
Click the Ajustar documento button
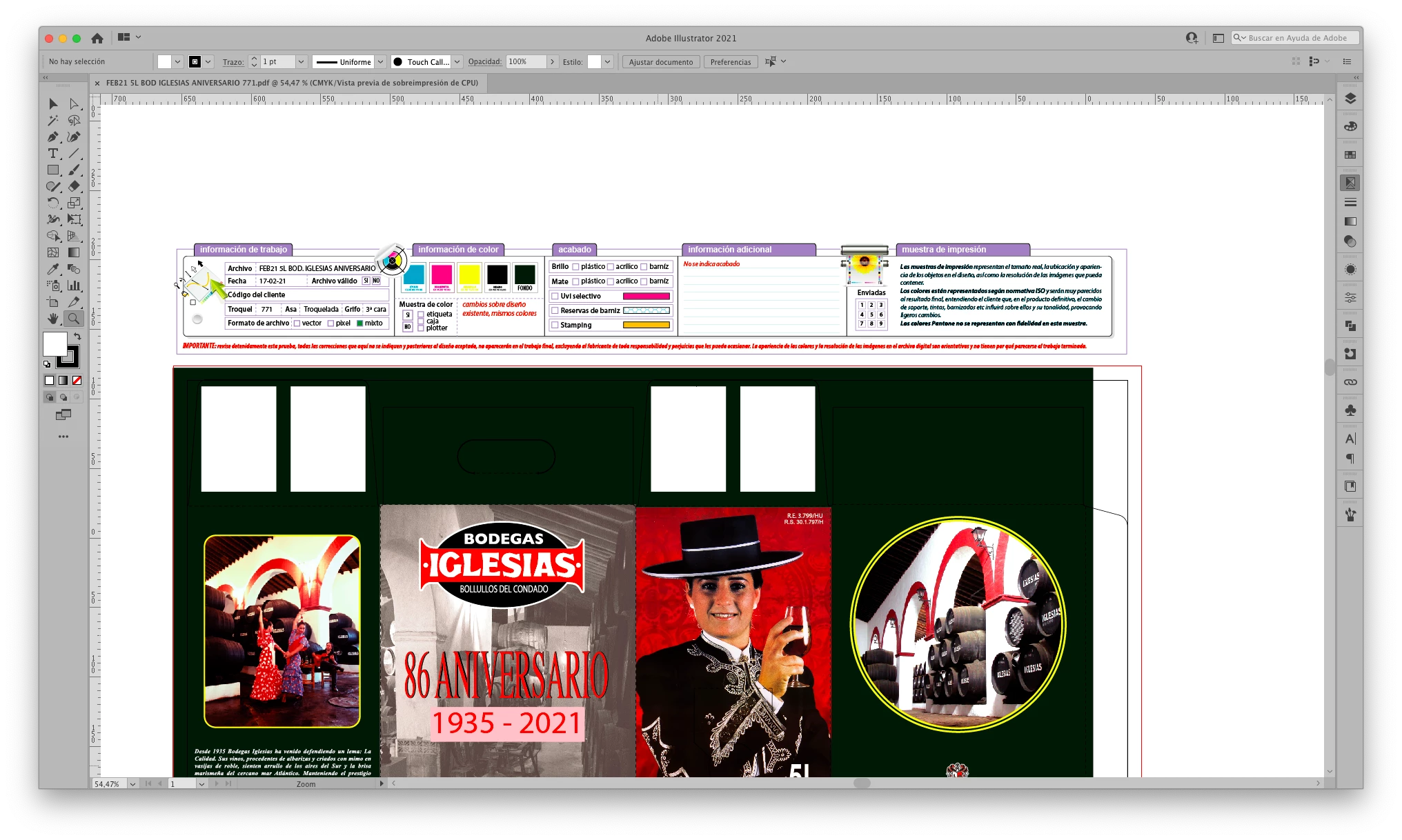tap(660, 62)
